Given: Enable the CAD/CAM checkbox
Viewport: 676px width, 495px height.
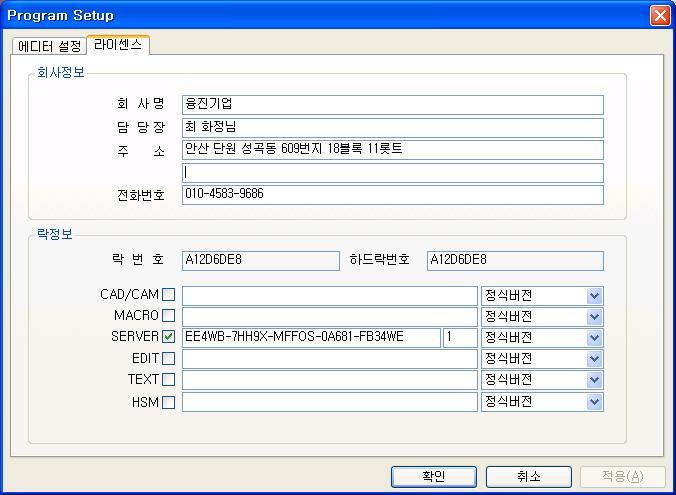Looking at the screenshot, I should [168, 295].
